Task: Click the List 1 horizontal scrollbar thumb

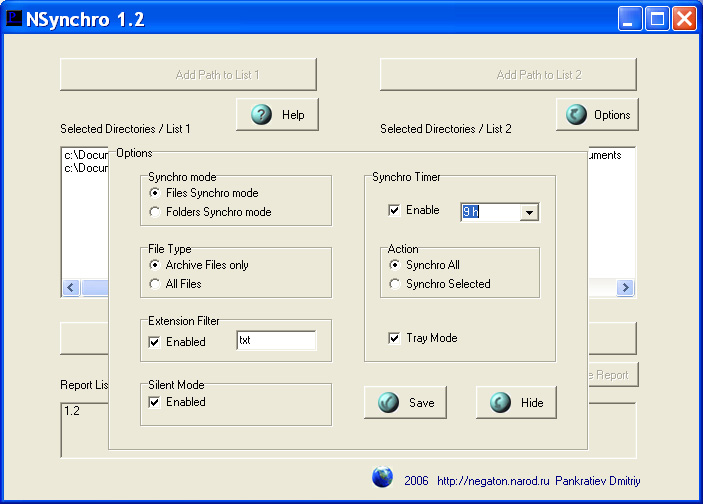Action: coord(95,287)
